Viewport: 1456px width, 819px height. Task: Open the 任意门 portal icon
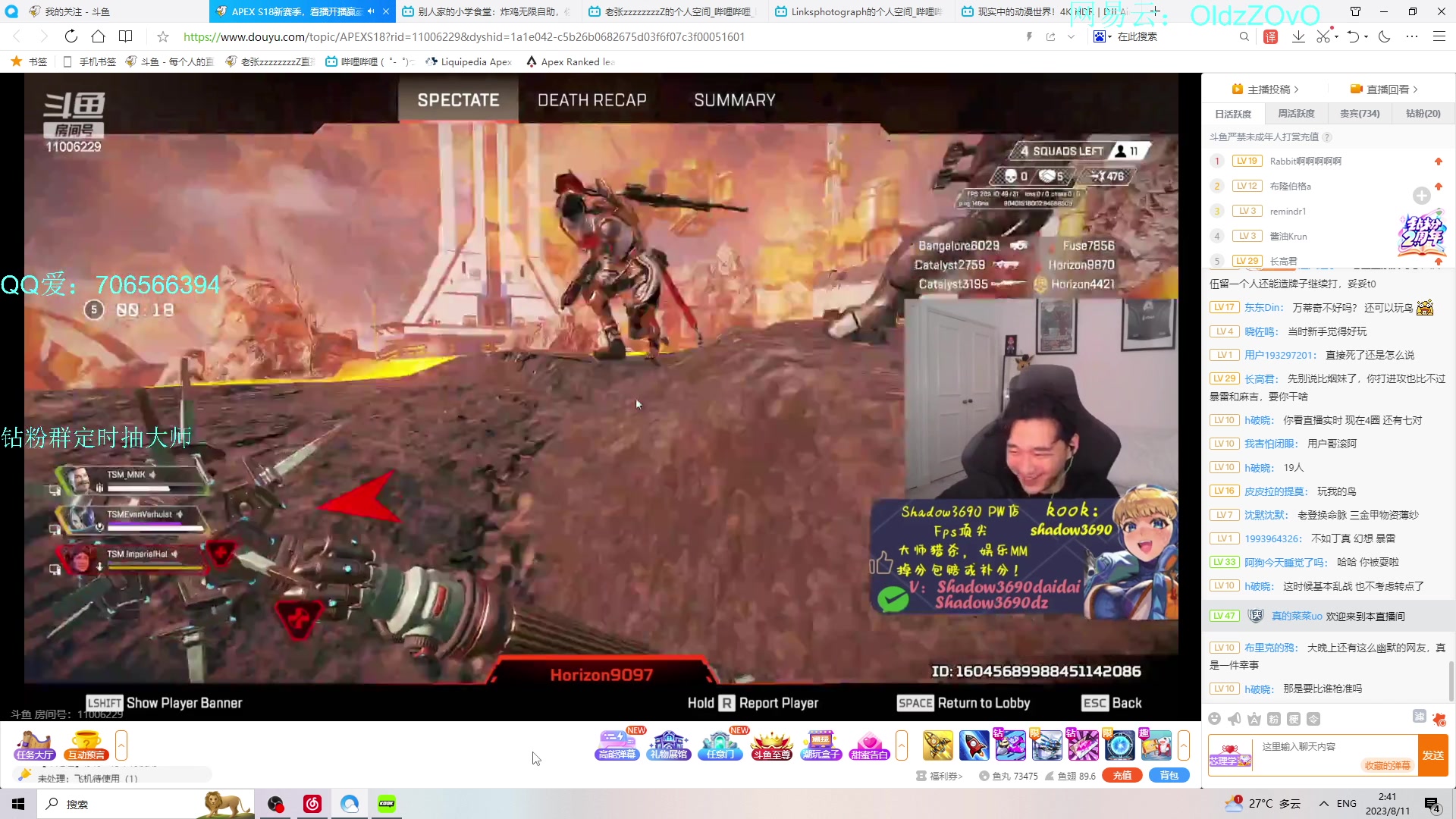click(x=720, y=745)
